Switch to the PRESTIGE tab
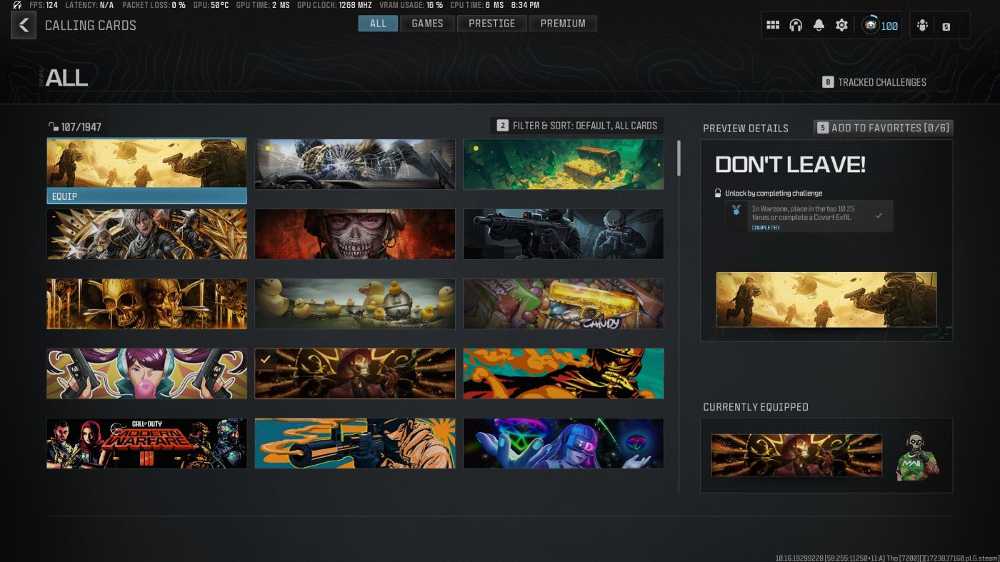 (492, 24)
